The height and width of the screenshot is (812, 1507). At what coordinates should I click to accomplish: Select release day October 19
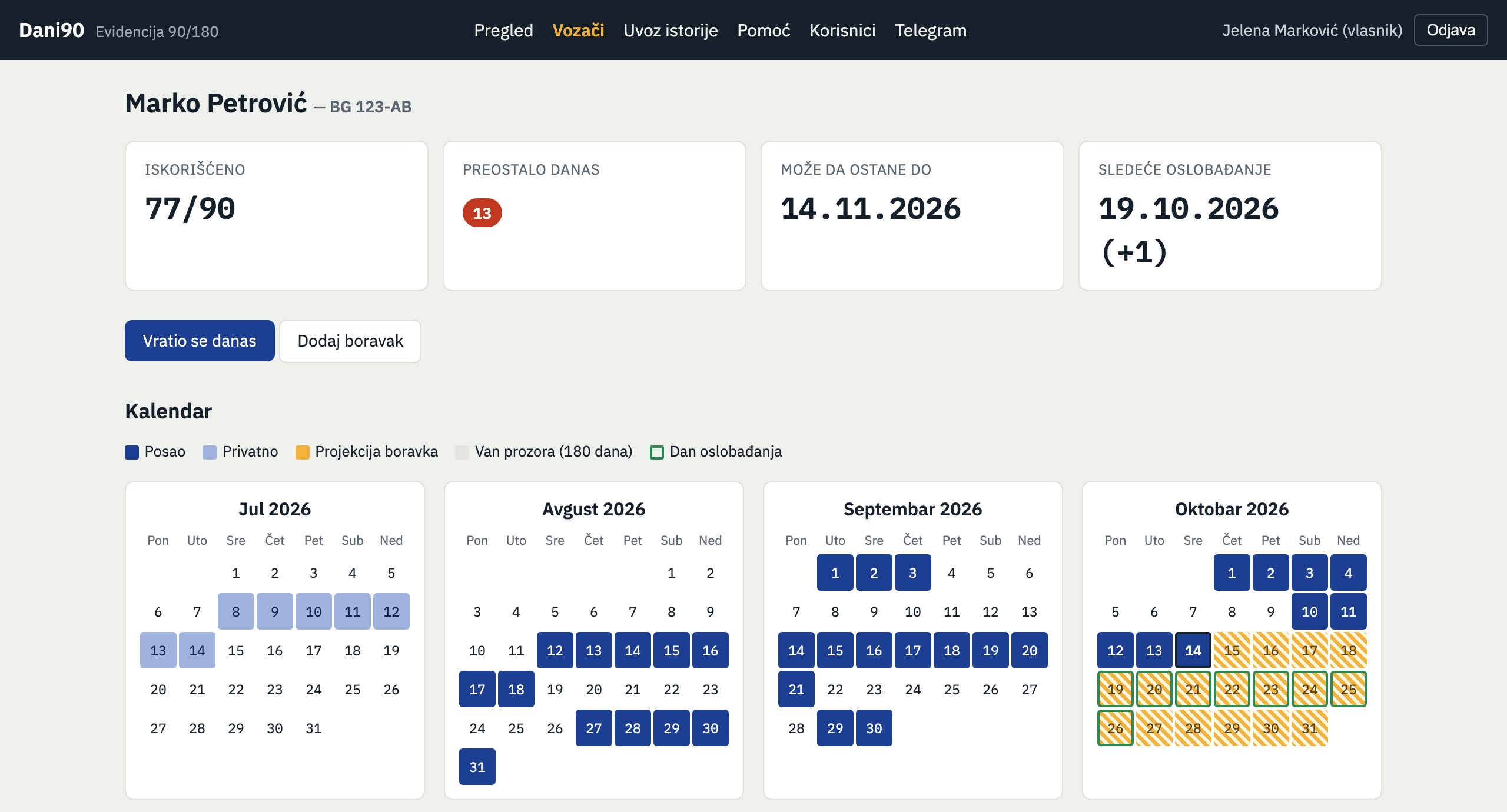click(1116, 689)
